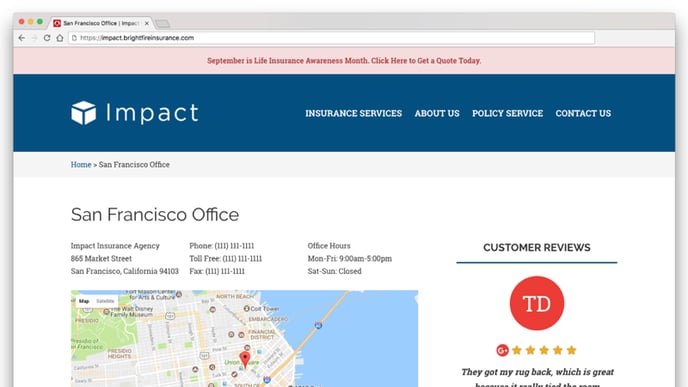The width and height of the screenshot is (688, 387).
Task: Reload the page with the refresh icon
Action: point(47,38)
